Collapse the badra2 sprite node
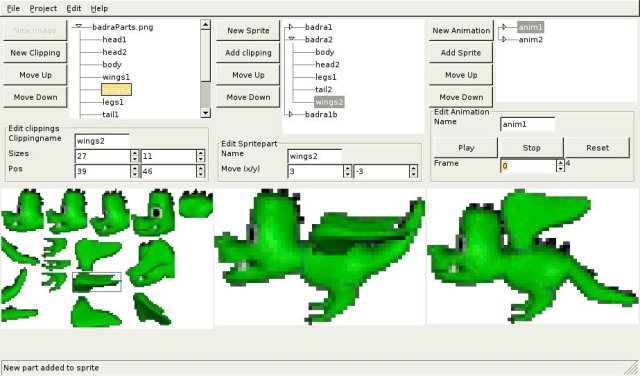640x376 pixels. coord(291,39)
